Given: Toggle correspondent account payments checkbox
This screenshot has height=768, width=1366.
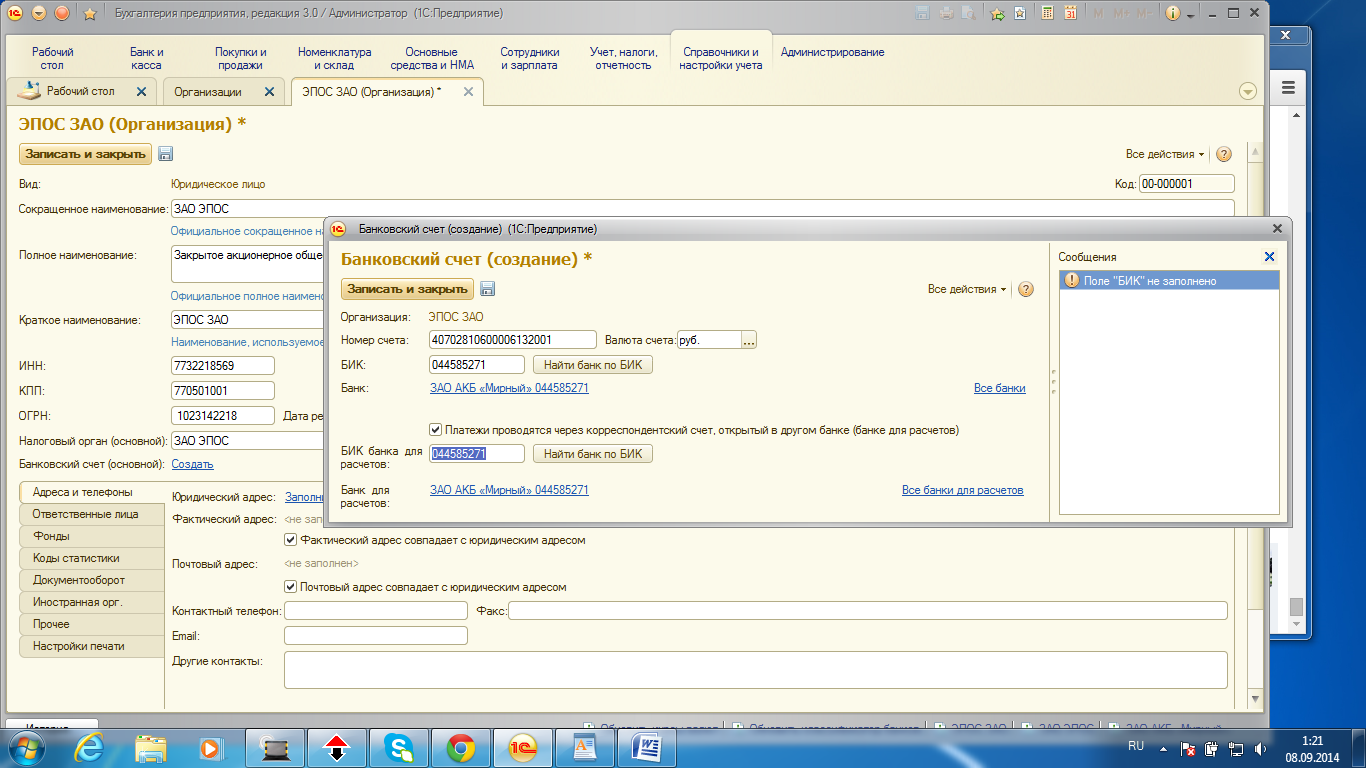Looking at the screenshot, I should coord(436,430).
